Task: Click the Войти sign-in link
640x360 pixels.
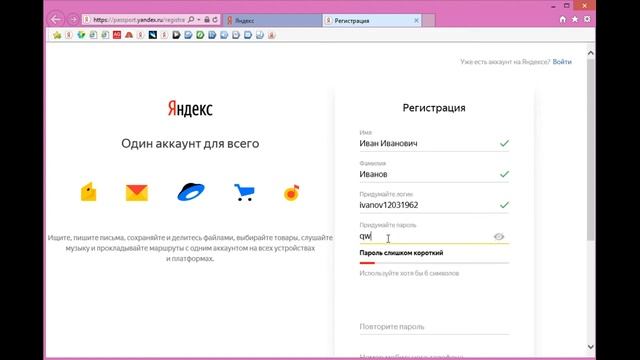Action: 562,62
